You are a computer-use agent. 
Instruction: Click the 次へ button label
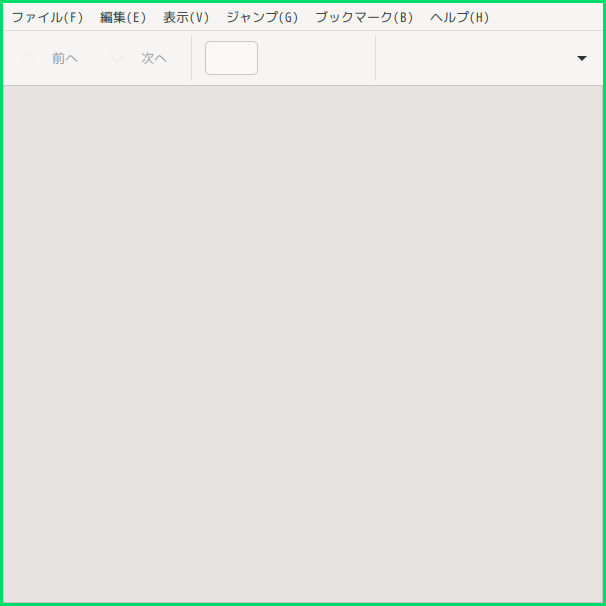154,58
